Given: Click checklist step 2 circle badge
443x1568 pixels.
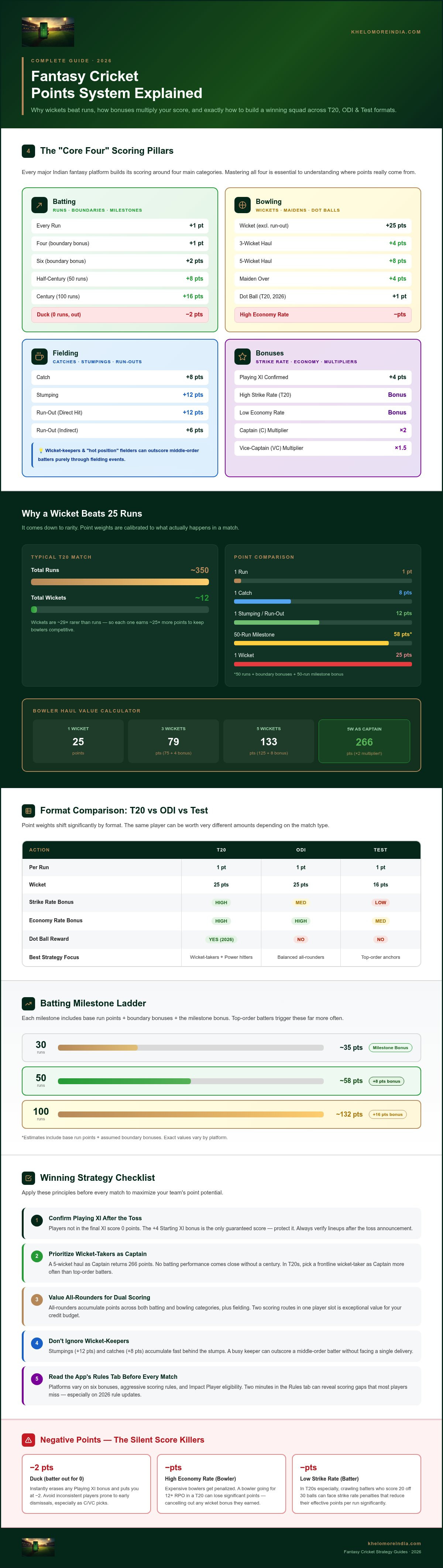Looking at the screenshot, I should coord(37,1256).
